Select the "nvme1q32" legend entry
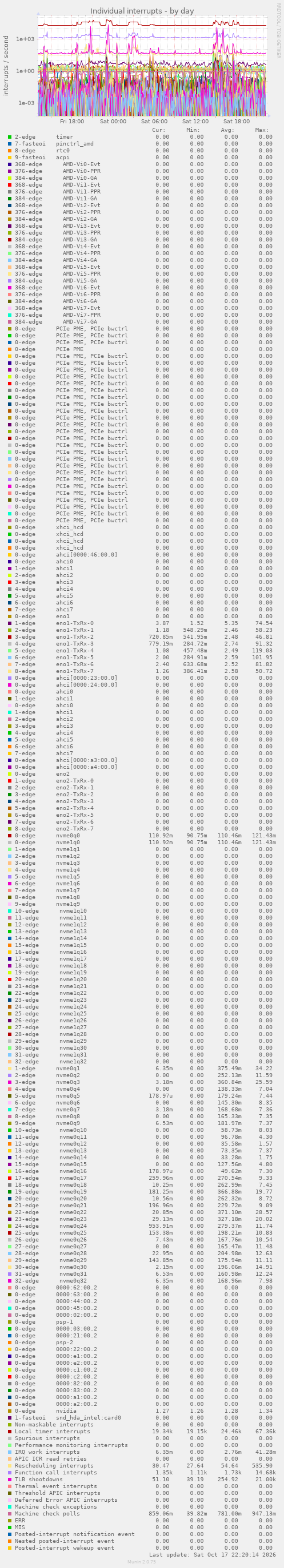 pos(73,1062)
